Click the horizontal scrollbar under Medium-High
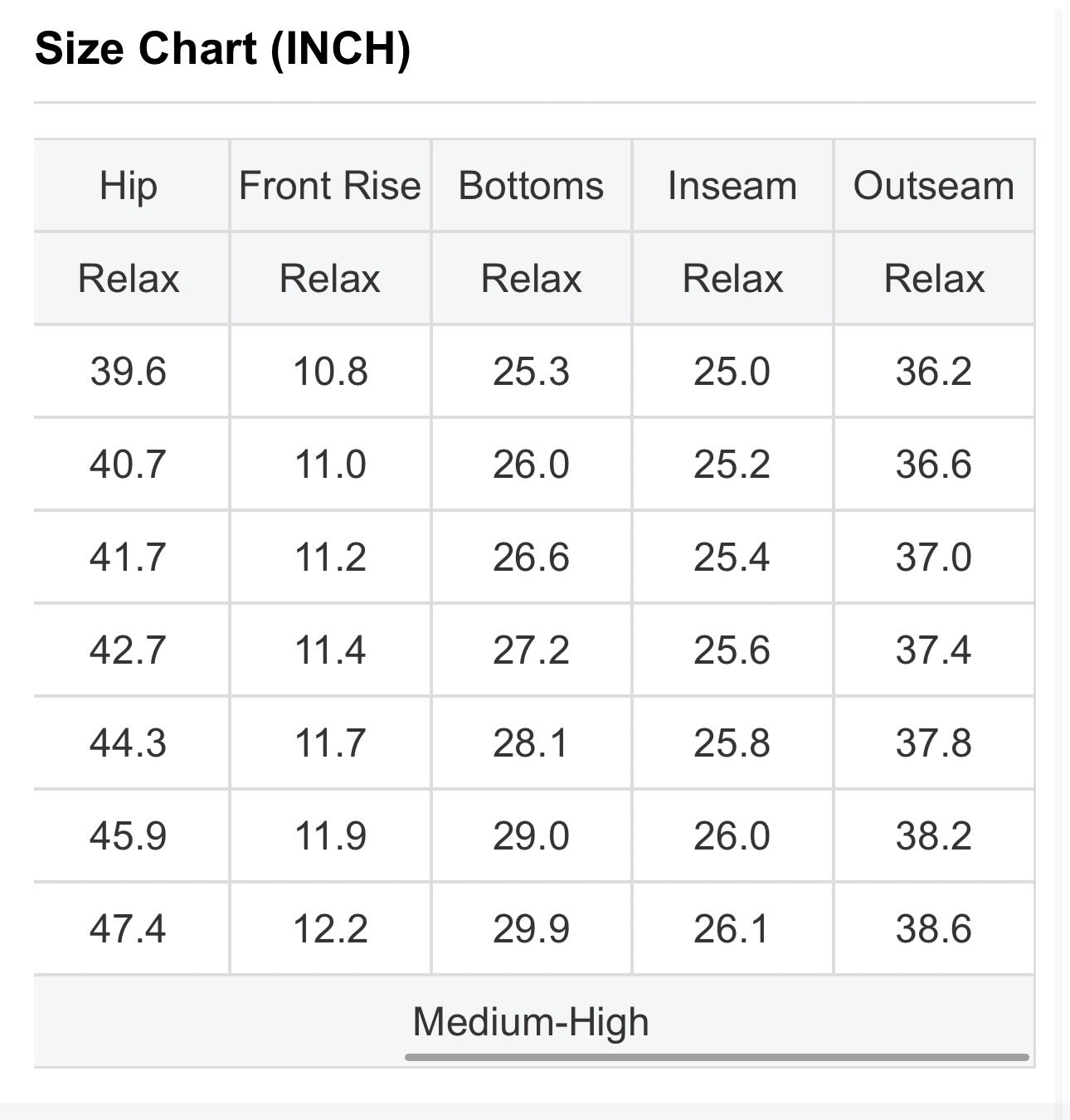The width and height of the screenshot is (1070, 1120). 717,1057
